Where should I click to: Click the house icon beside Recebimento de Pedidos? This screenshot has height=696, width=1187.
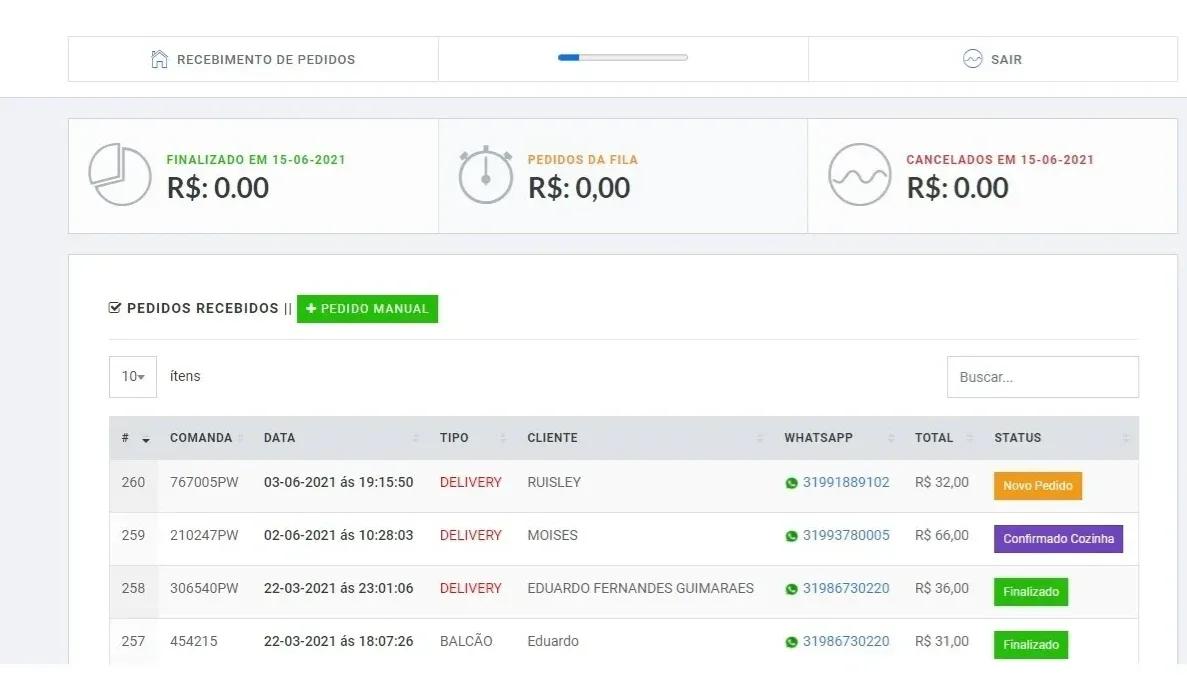pos(159,59)
